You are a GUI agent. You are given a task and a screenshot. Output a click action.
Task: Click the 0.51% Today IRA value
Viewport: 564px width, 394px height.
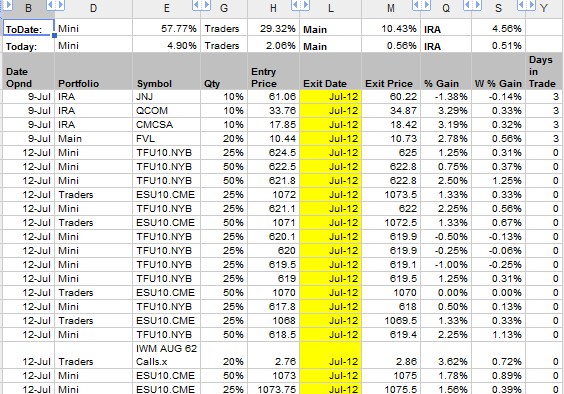coord(499,45)
